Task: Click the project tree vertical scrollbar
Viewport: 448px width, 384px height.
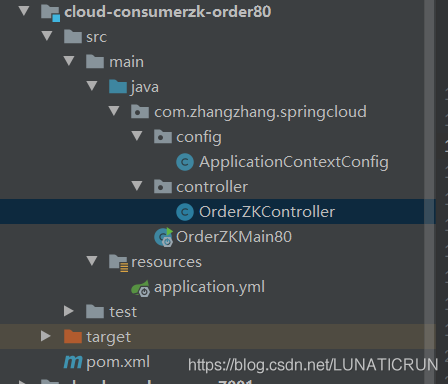Action: (430, 192)
